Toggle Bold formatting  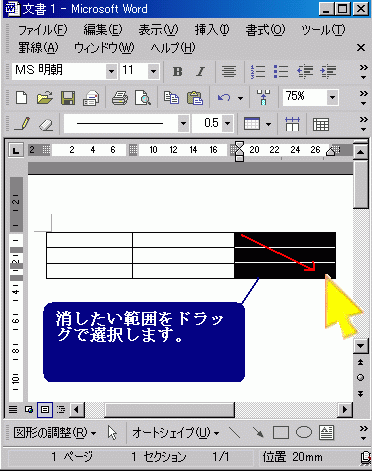[178, 71]
